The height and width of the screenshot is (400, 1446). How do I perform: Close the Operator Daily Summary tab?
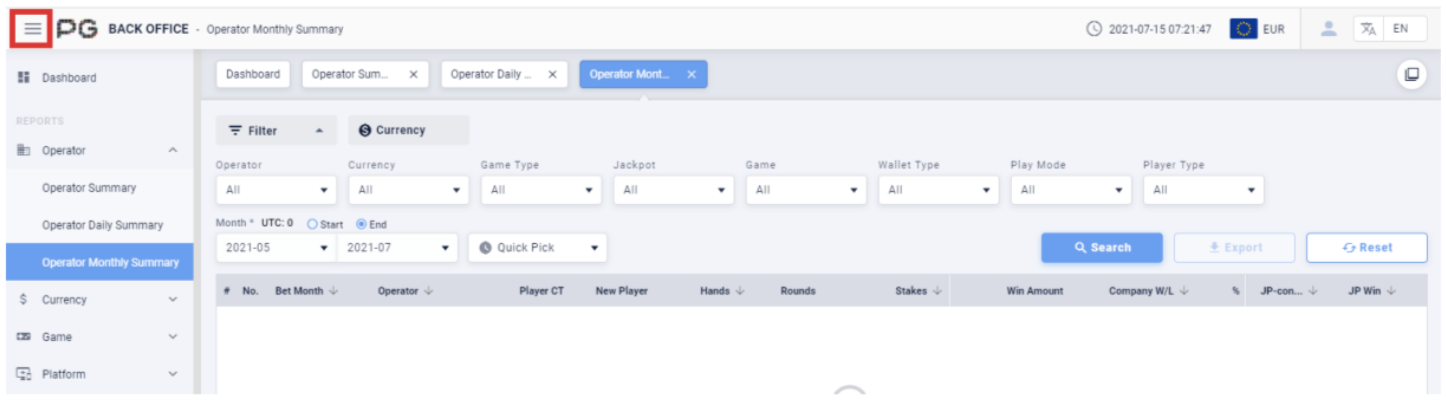pyautogui.click(x=552, y=75)
